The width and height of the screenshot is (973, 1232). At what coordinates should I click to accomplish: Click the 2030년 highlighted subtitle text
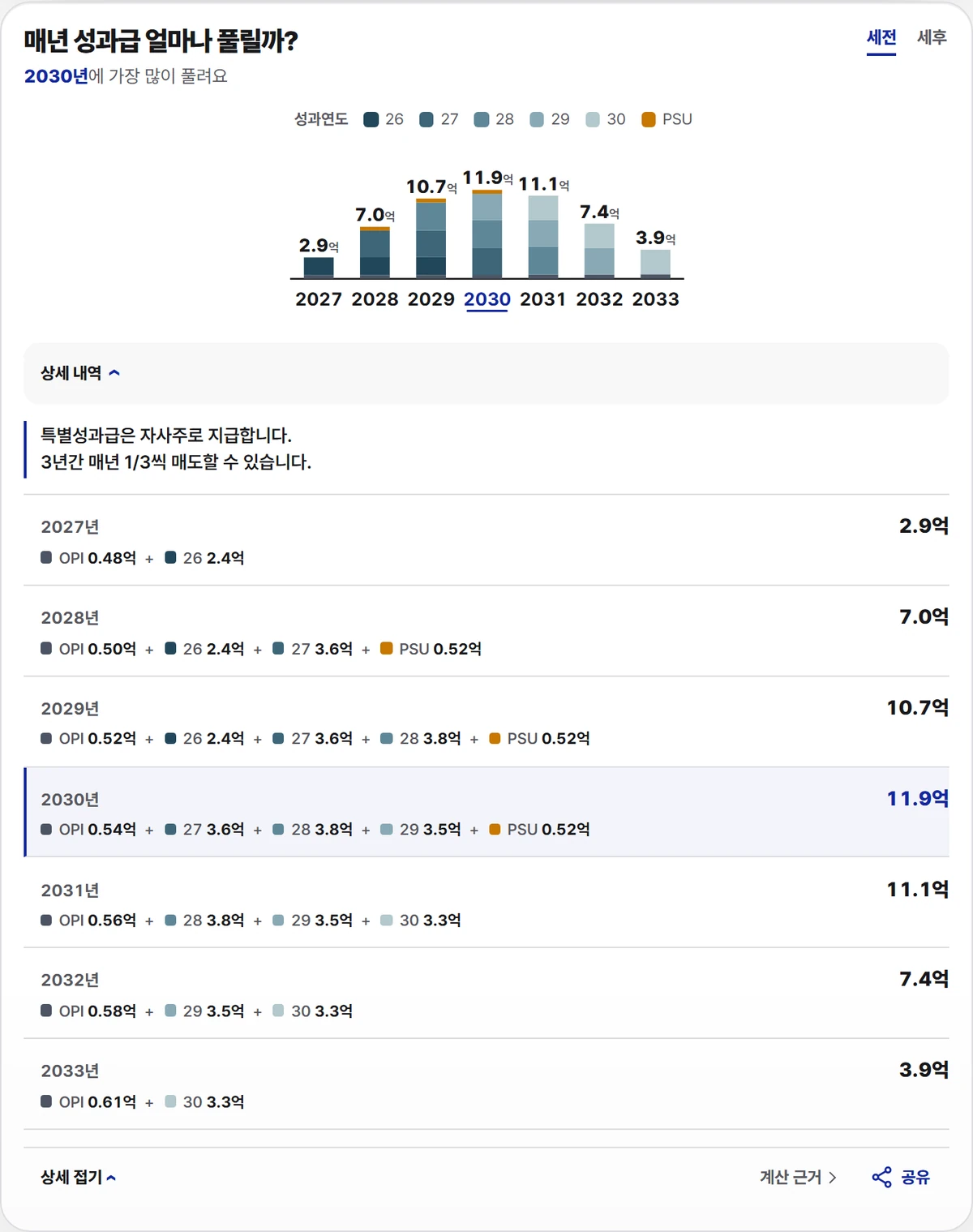[56, 76]
